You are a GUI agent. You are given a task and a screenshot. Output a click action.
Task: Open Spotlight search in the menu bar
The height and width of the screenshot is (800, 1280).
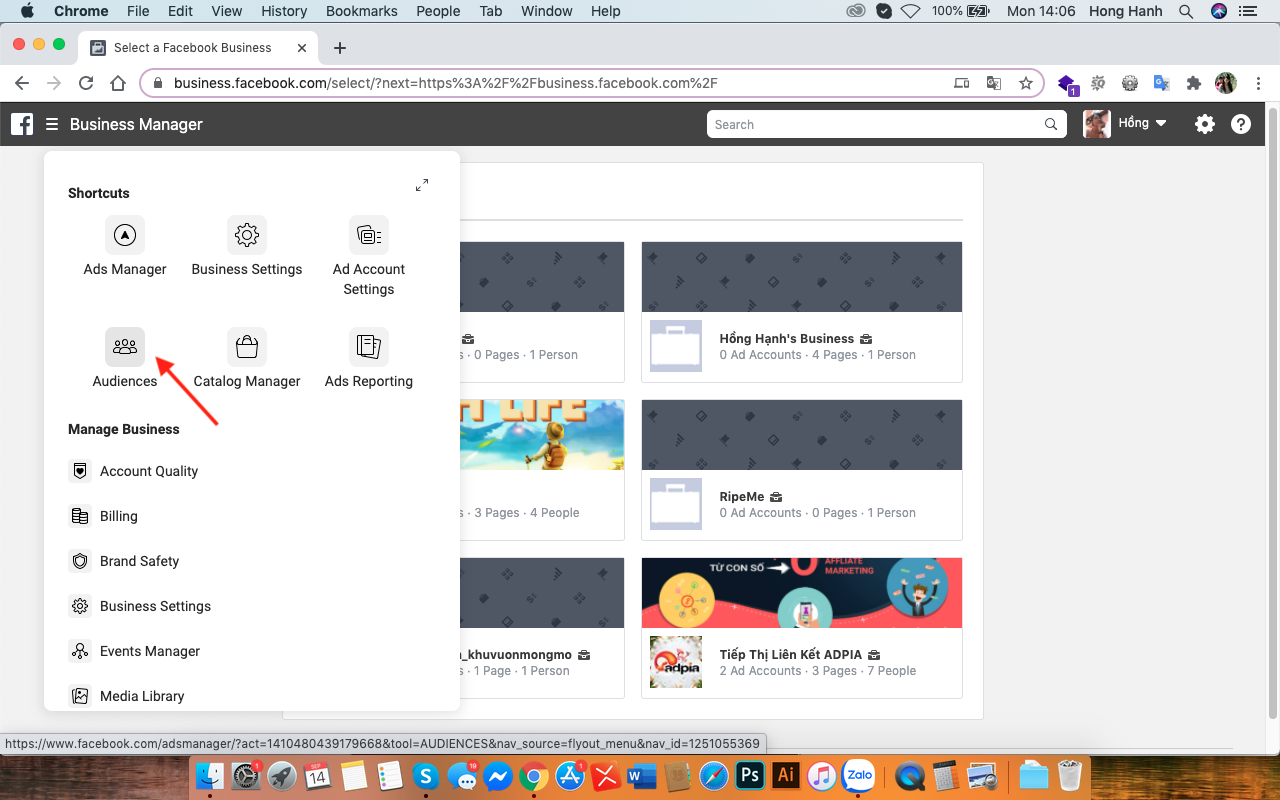1186,11
